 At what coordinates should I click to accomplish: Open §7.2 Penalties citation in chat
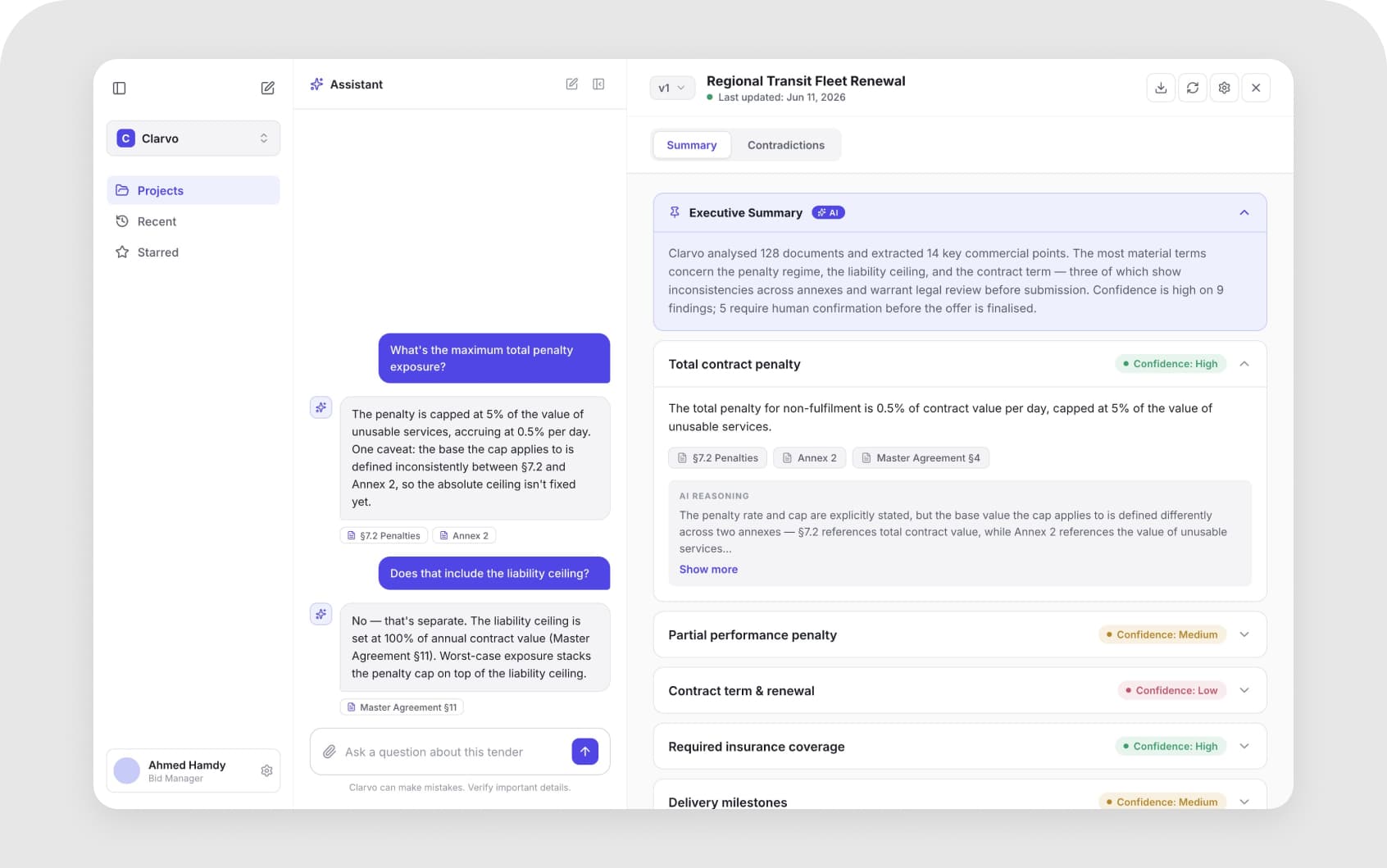click(x=384, y=535)
